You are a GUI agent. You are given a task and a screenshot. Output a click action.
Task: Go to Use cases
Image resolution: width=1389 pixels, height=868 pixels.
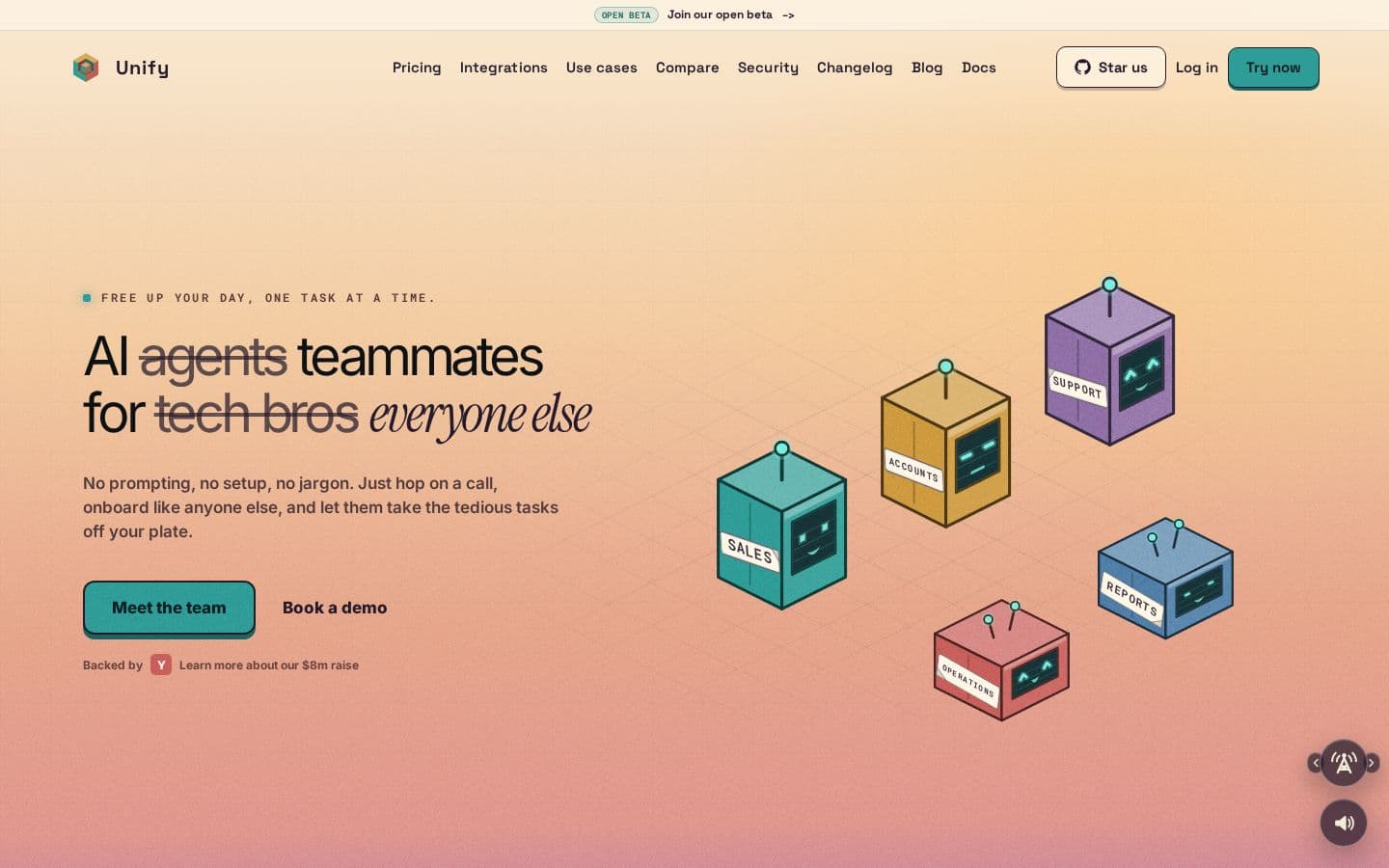click(602, 68)
